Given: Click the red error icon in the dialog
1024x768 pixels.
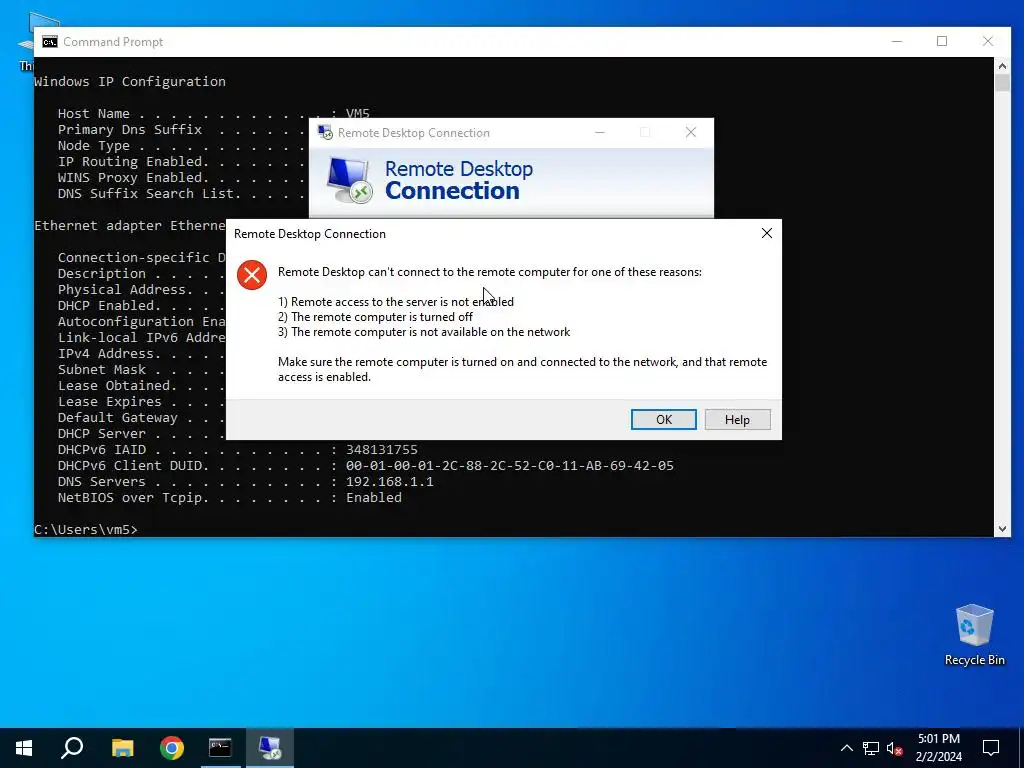Looking at the screenshot, I should [x=251, y=275].
